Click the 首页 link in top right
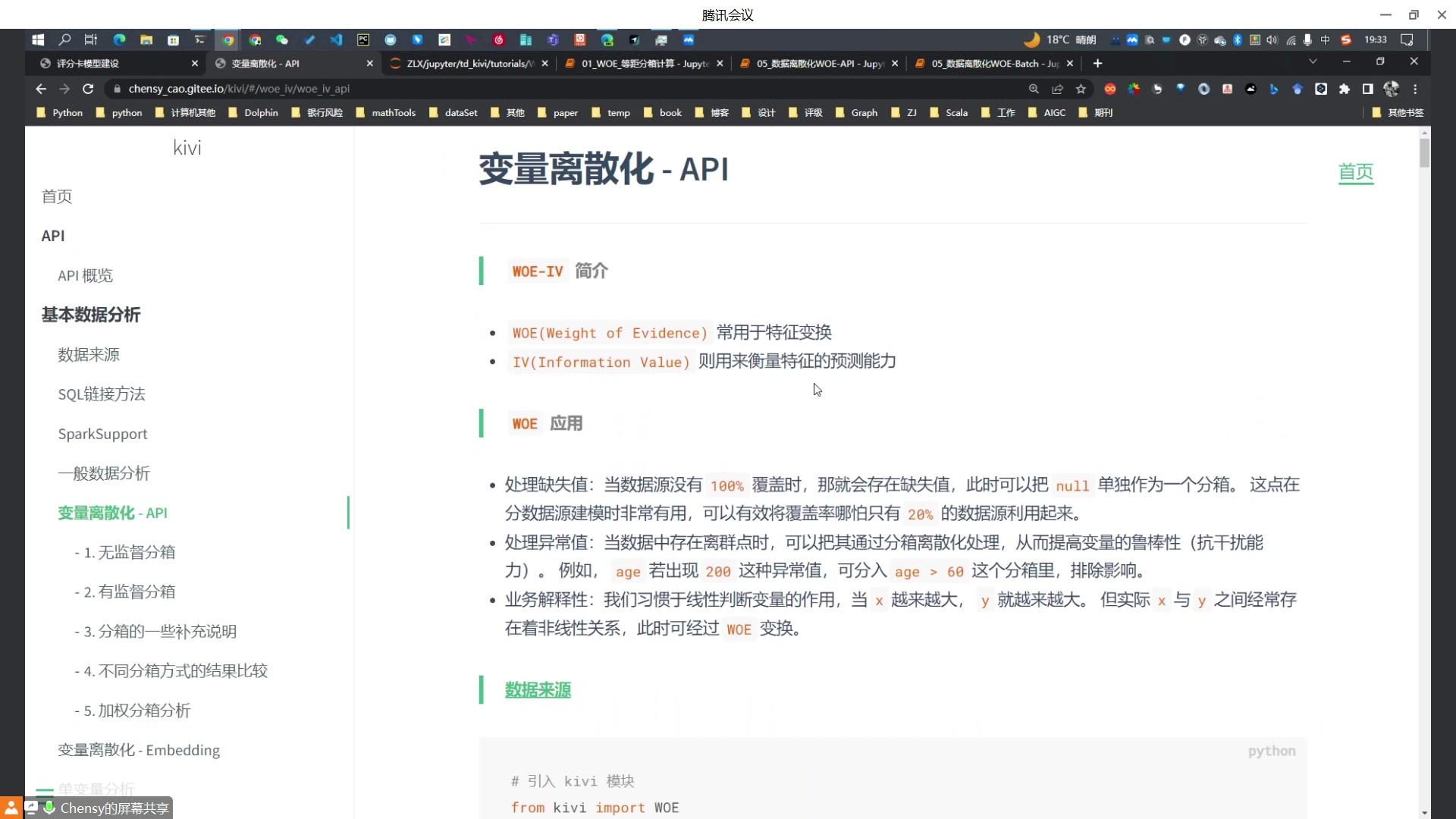Image resolution: width=1456 pixels, height=819 pixels. pos(1356,172)
